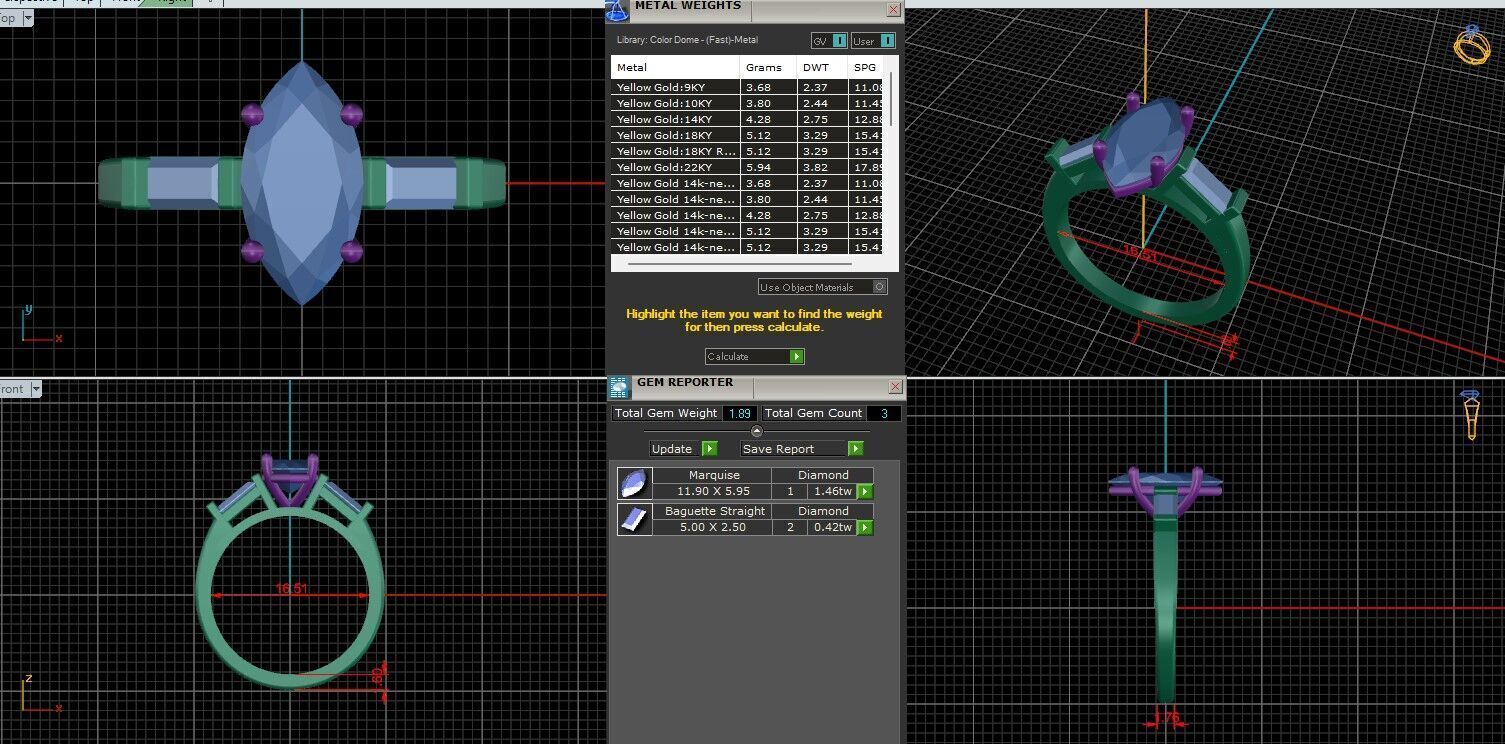Click the marquise stone in top viewport
1505x744 pixels.
(302, 183)
